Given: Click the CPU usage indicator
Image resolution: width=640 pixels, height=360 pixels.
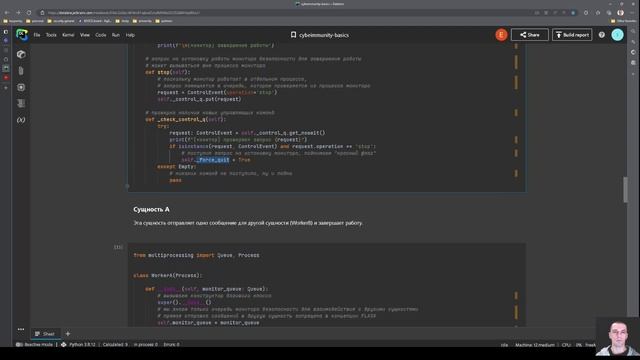Looking at the screenshot, I should click(572, 345).
